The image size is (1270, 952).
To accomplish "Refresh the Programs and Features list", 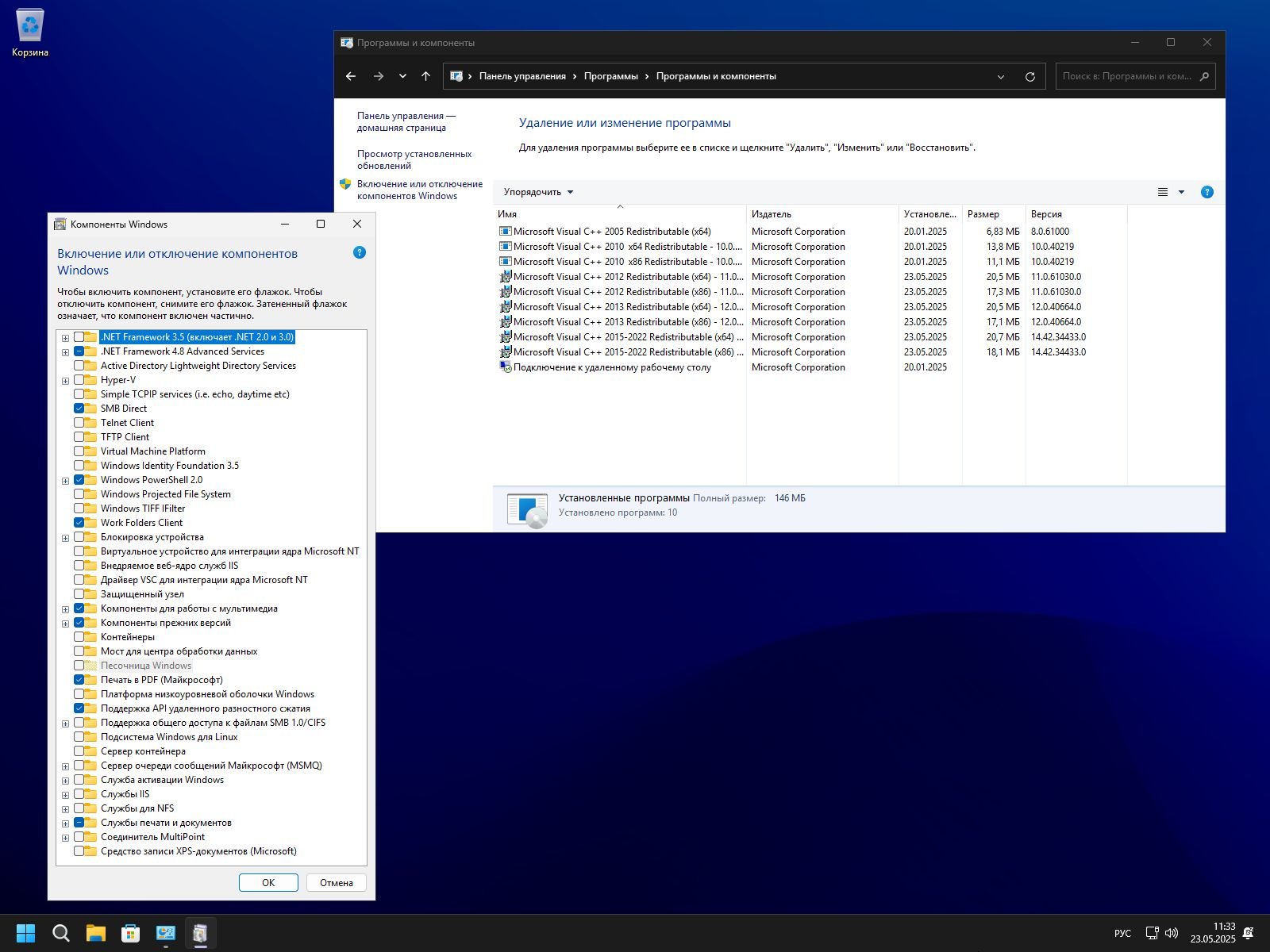I will 1030,77.
